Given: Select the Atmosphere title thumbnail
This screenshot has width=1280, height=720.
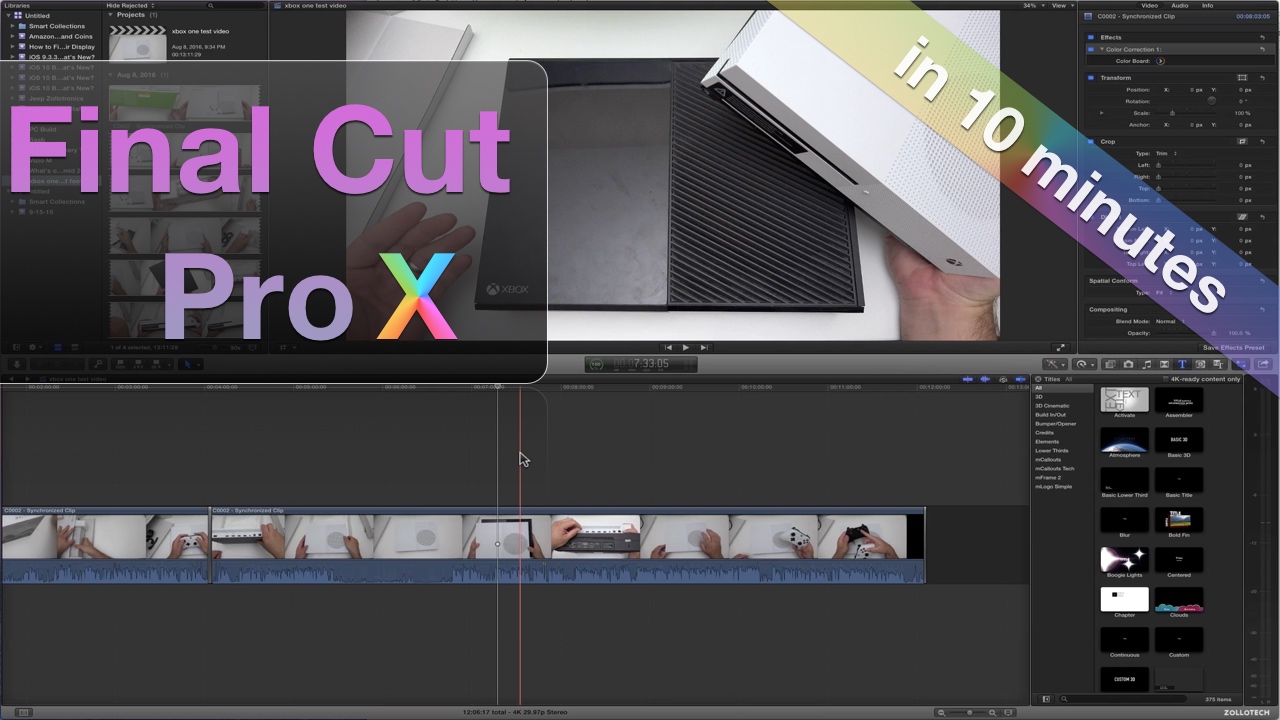Looking at the screenshot, I should click(1124, 438).
